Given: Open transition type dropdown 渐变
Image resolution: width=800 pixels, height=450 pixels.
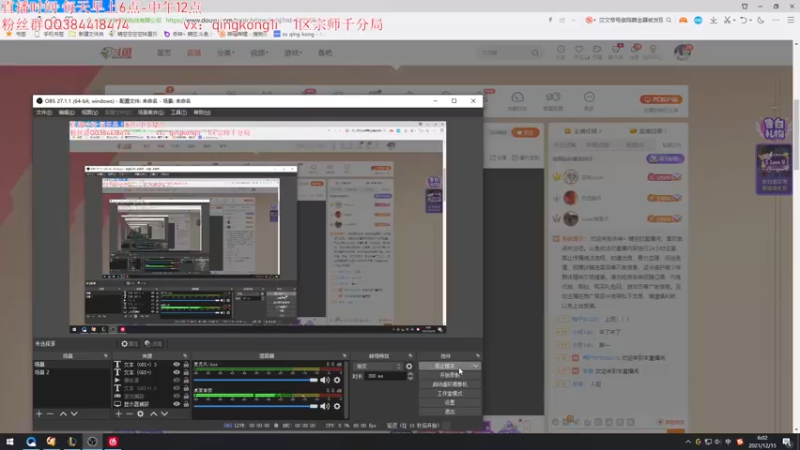Looking at the screenshot, I should coord(379,366).
